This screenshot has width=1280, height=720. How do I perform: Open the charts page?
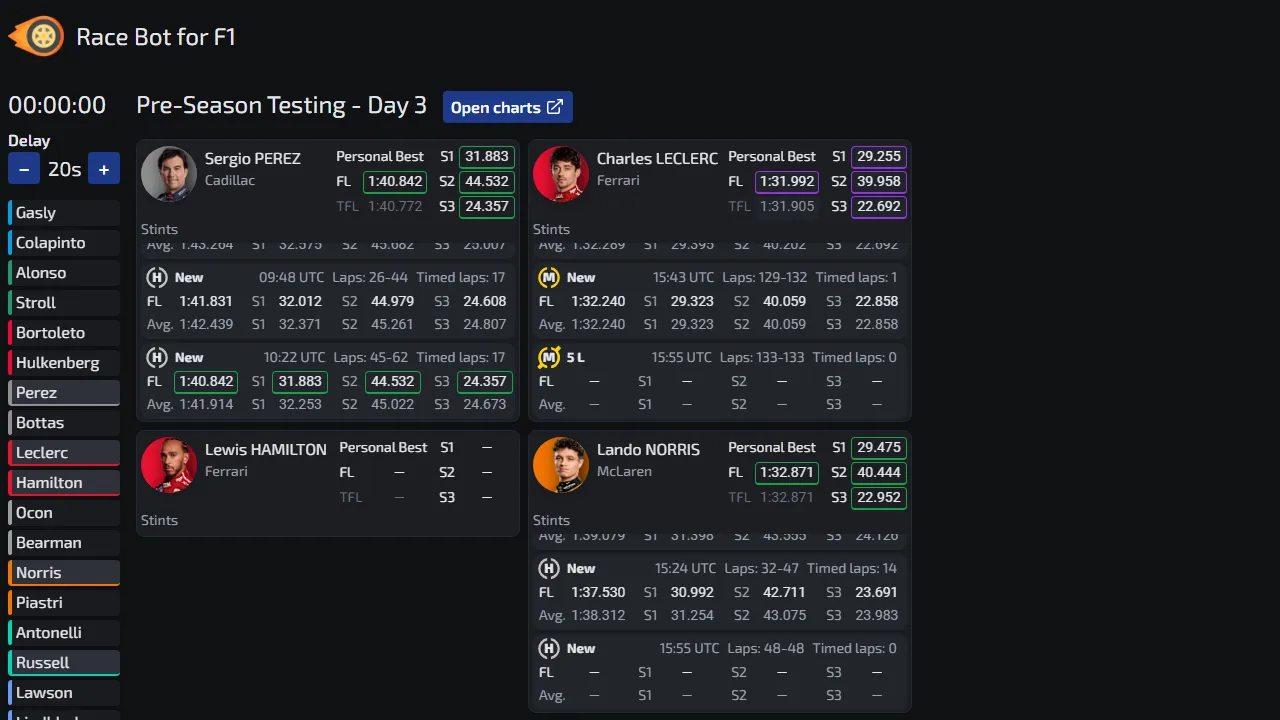click(507, 107)
